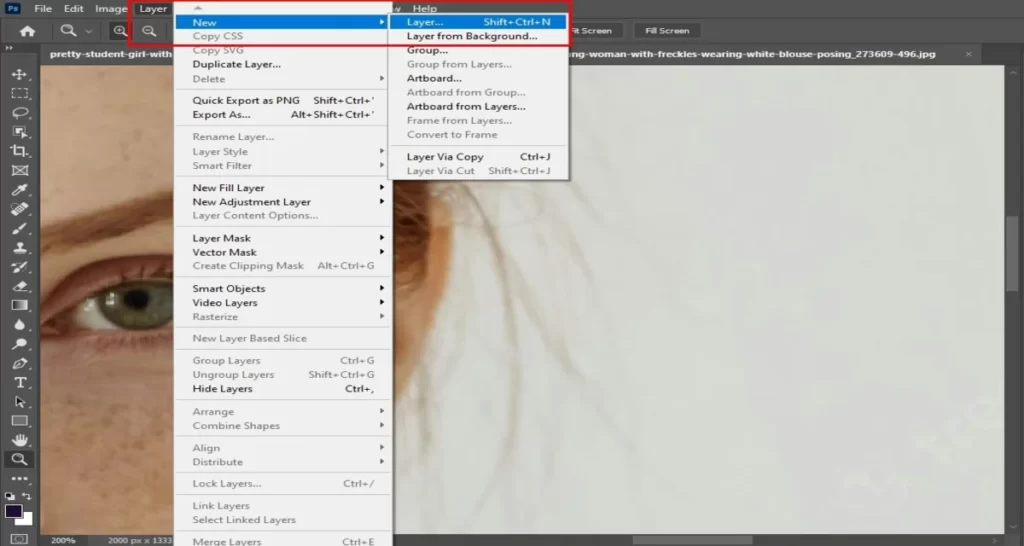Select the Hand tool
The height and width of the screenshot is (546, 1024).
point(20,440)
